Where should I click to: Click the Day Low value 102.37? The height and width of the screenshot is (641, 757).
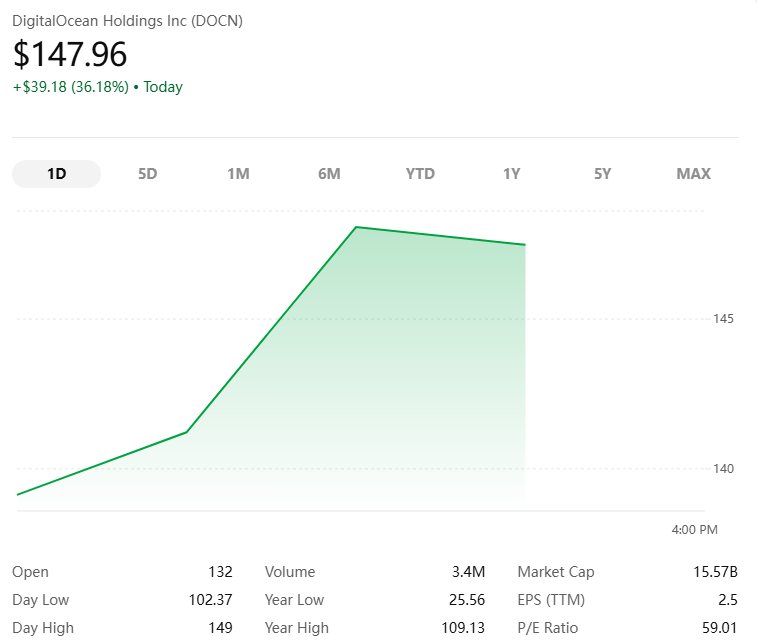click(210, 600)
